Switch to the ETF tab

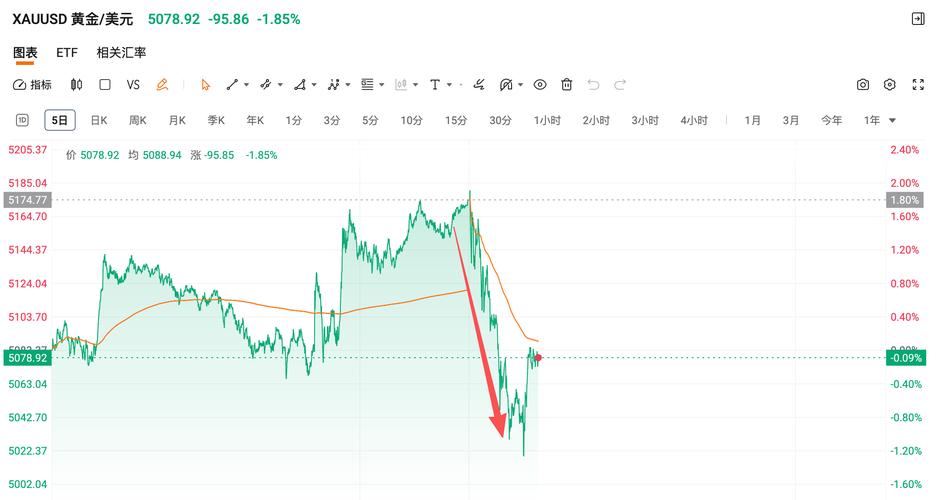(67, 52)
